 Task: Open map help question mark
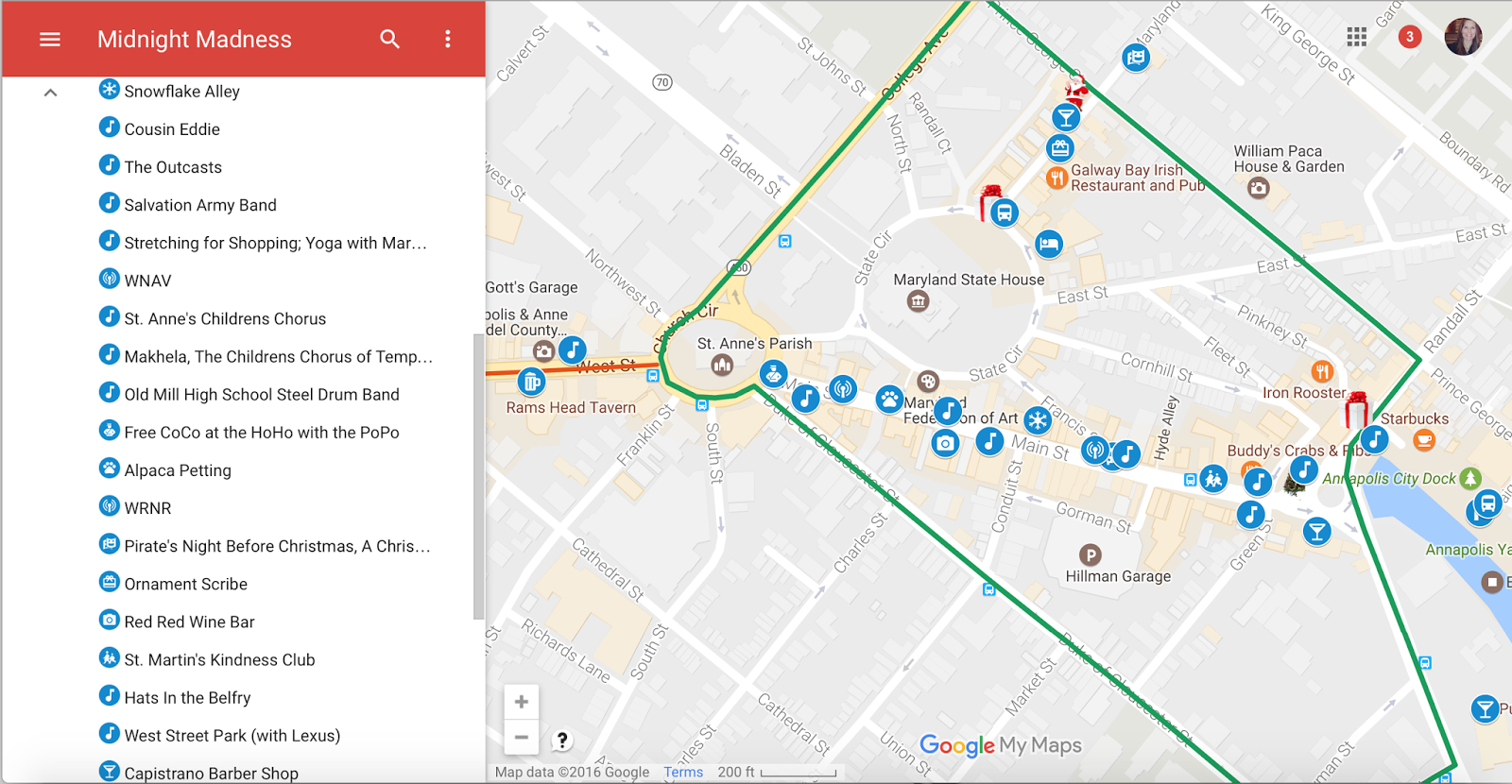point(562,741)
